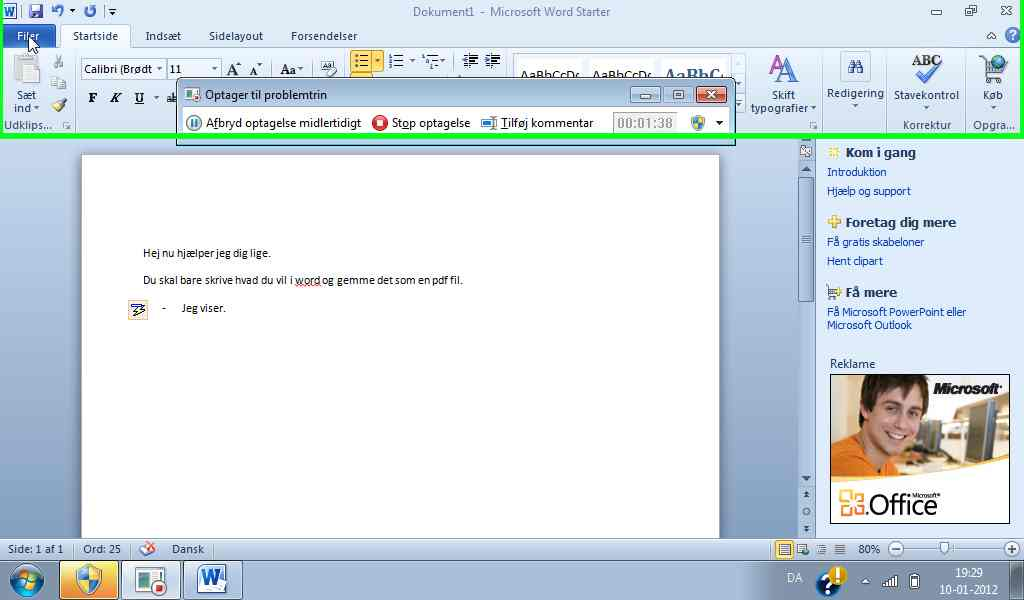
Task: Open the Skift typografier menu
Action: tap(783, 85)
